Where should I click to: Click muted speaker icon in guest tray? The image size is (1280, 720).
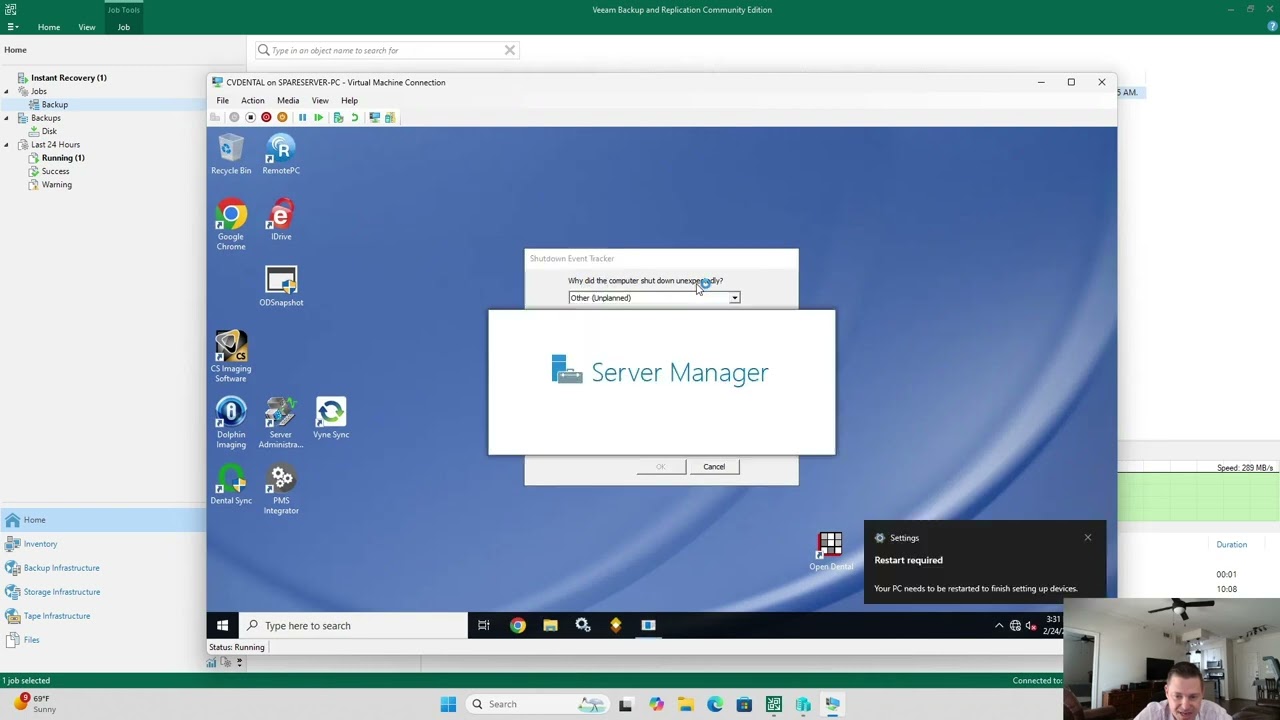[x=1031, y=626]
